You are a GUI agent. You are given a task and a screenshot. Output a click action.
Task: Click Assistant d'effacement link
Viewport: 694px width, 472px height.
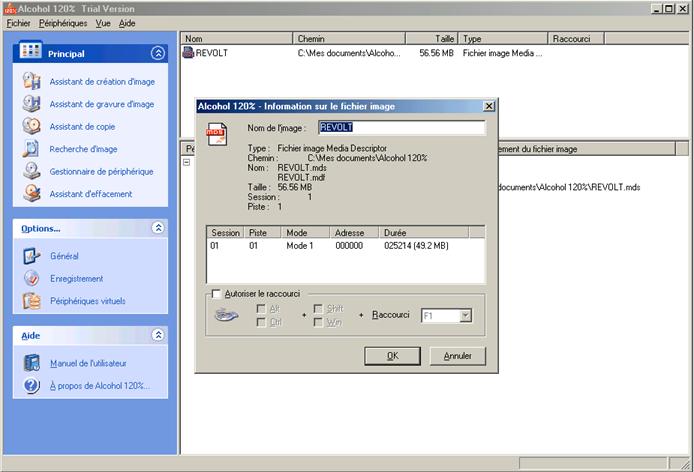coord(91,194)
